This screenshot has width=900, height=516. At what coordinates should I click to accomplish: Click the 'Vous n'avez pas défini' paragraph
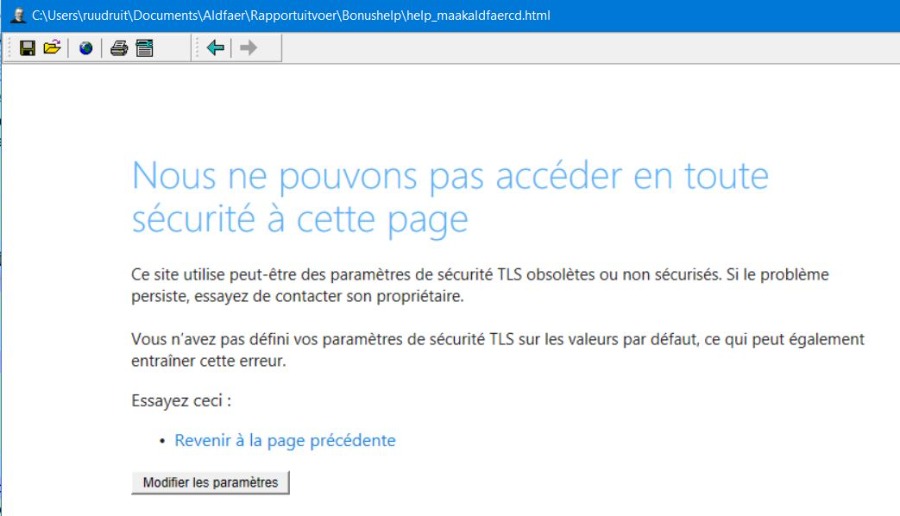tap(497, 350)
